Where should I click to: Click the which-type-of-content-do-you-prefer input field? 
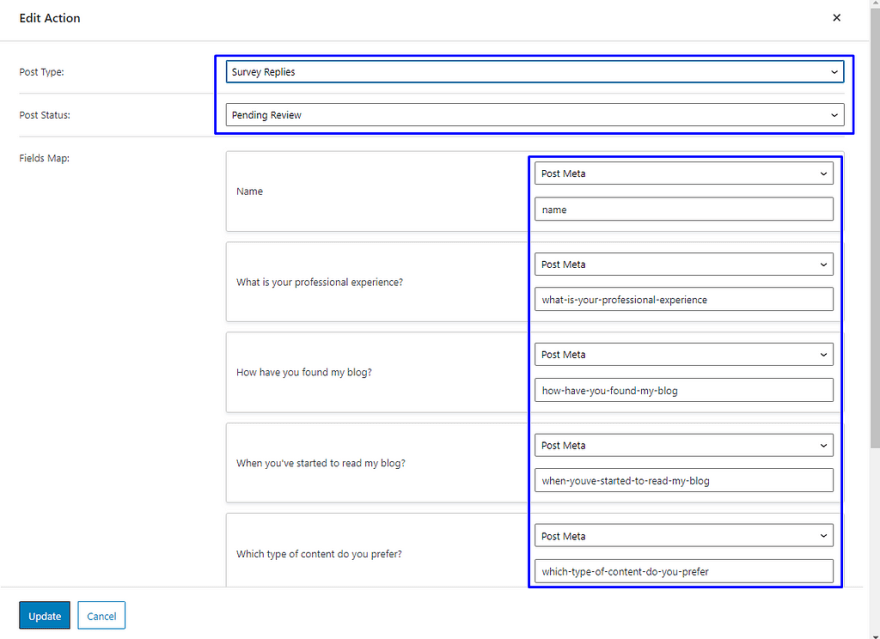click(684, 571)
